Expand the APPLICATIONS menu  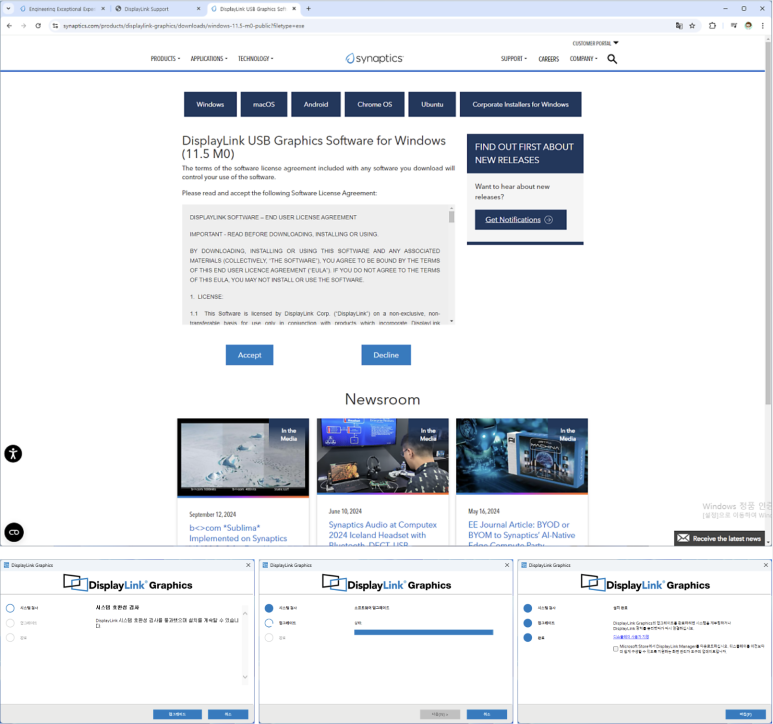209,59
